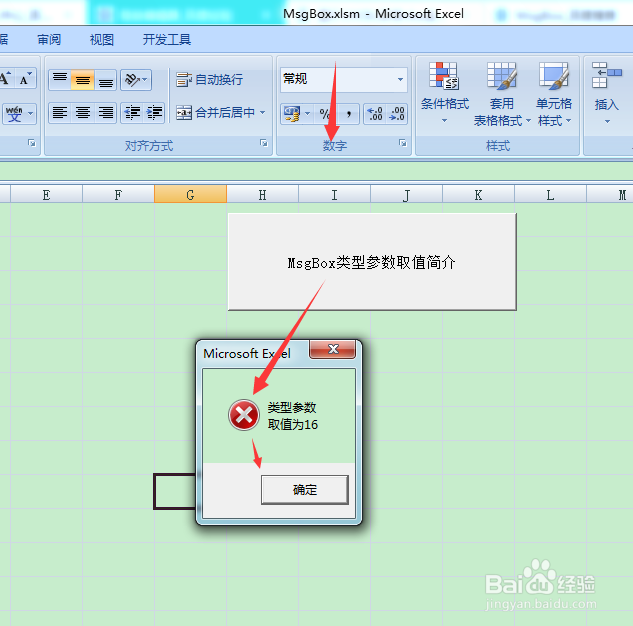Click the MsgBox类型参数取值简介 button
The height and width of the screenshot is (626, 633).
click(372, 262)
